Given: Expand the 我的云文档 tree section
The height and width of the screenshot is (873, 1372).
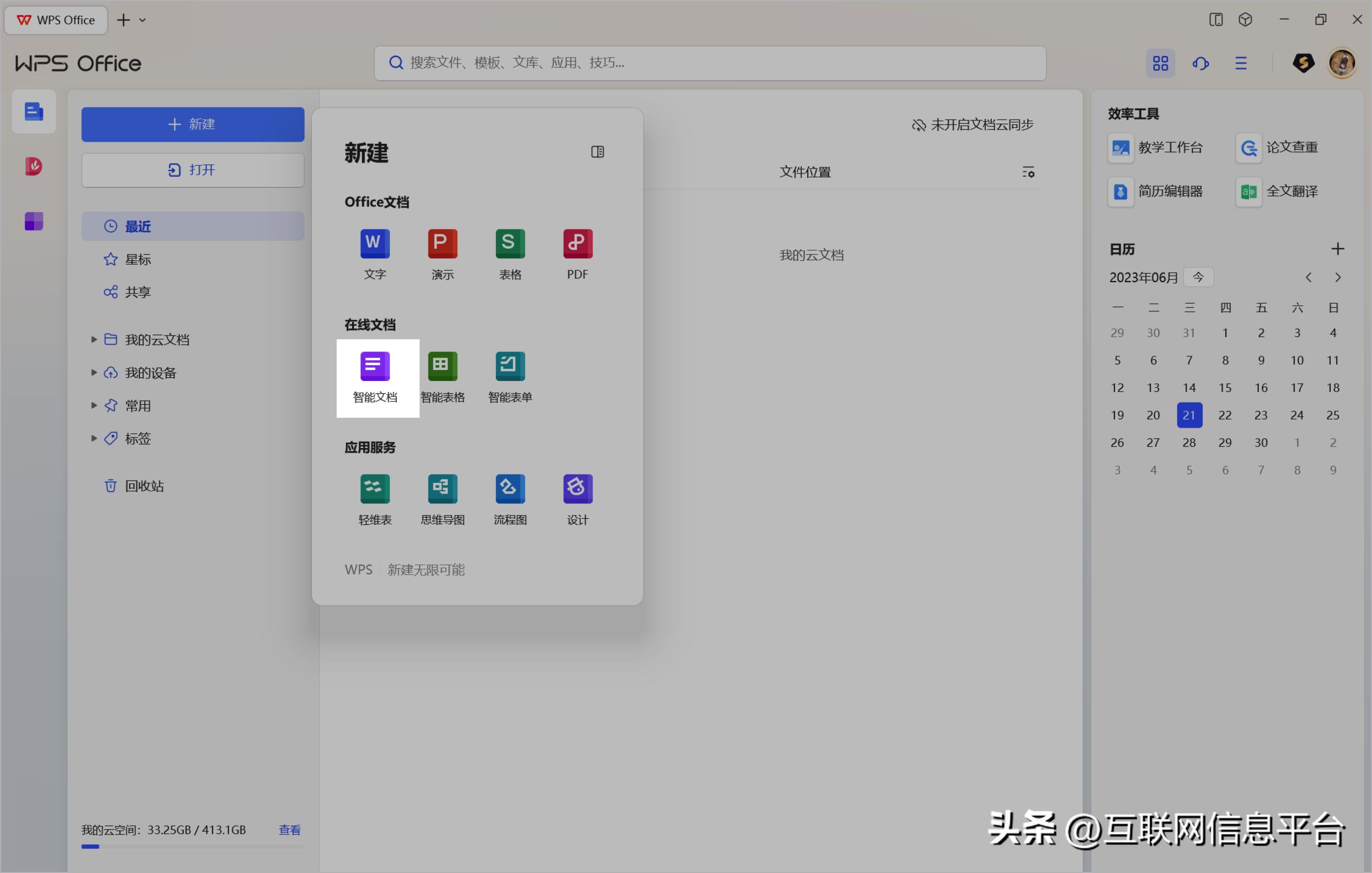Looking at the screenshot, I should [x=94, y=339].
